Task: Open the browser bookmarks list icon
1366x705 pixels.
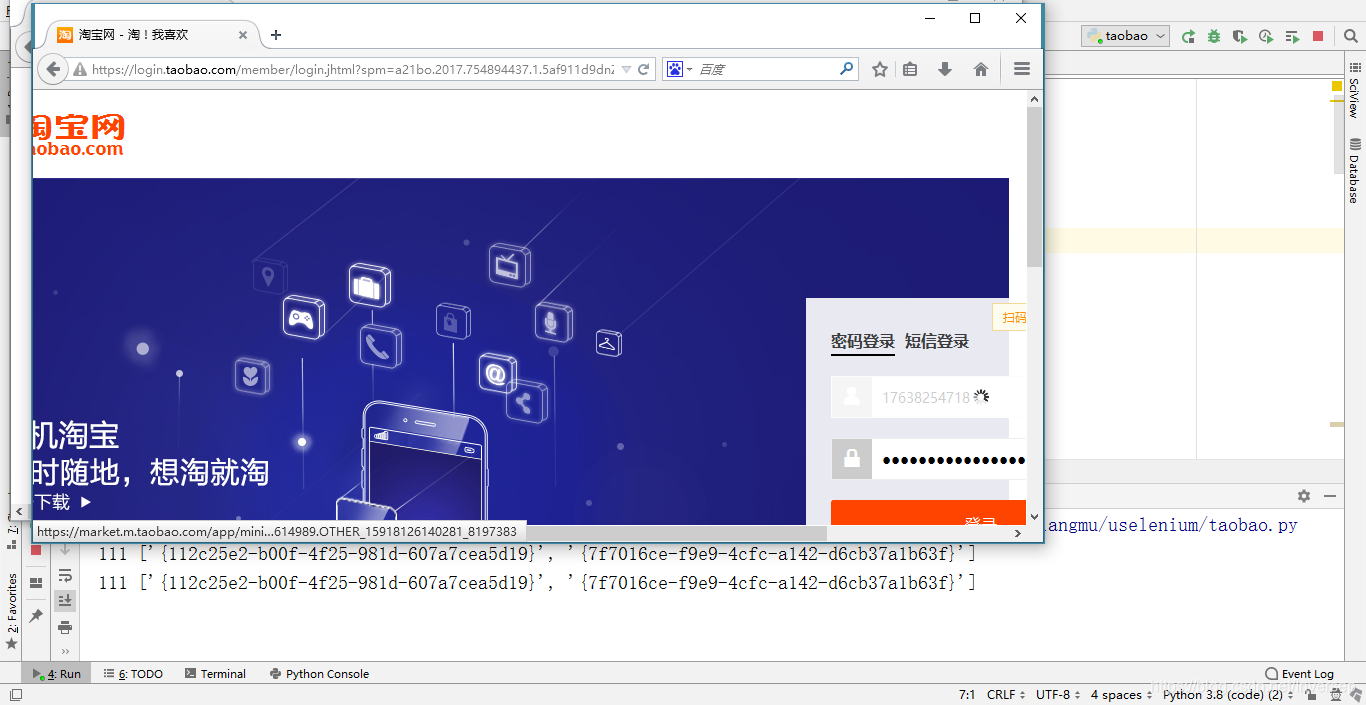Action: [x=910, y=69]
